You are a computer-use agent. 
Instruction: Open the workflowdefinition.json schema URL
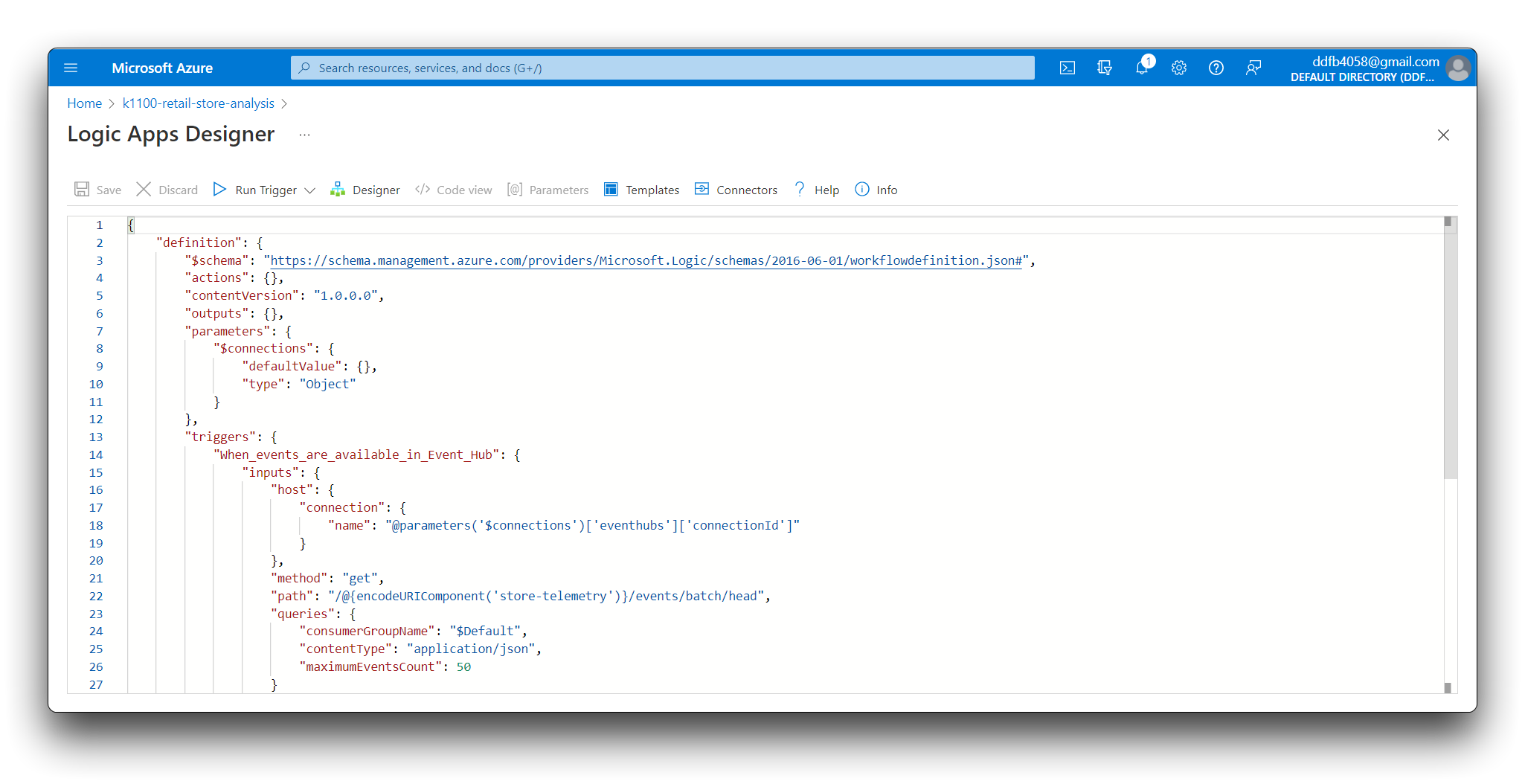tap(646, 260)
